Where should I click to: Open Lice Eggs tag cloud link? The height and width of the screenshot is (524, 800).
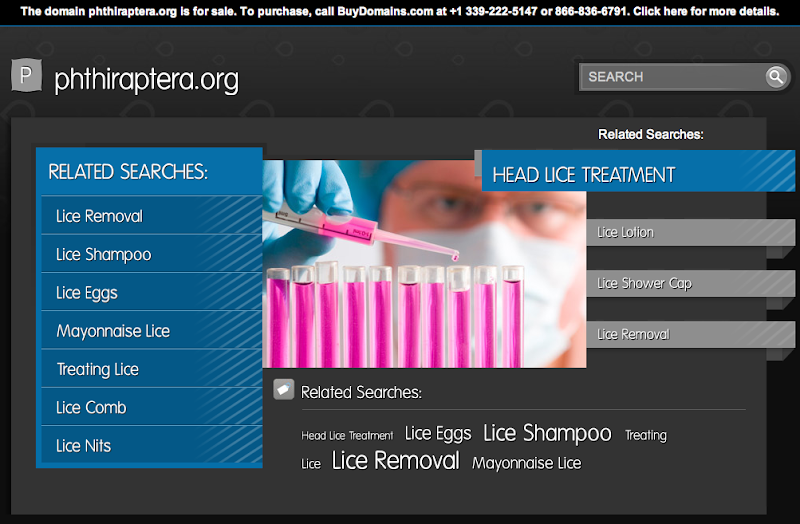(x=438, y=434)
